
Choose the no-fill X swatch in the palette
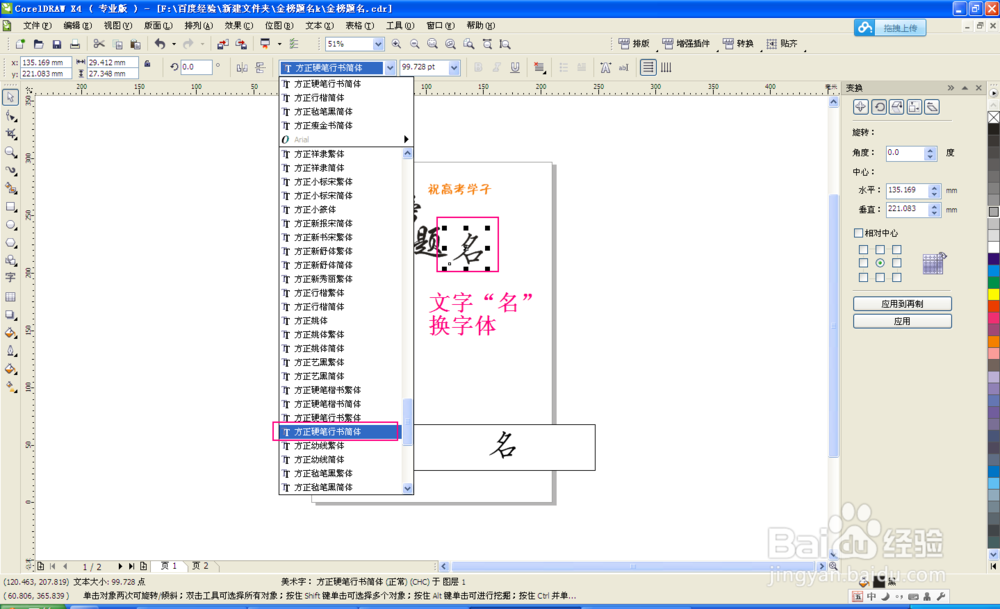pos(994,117)
